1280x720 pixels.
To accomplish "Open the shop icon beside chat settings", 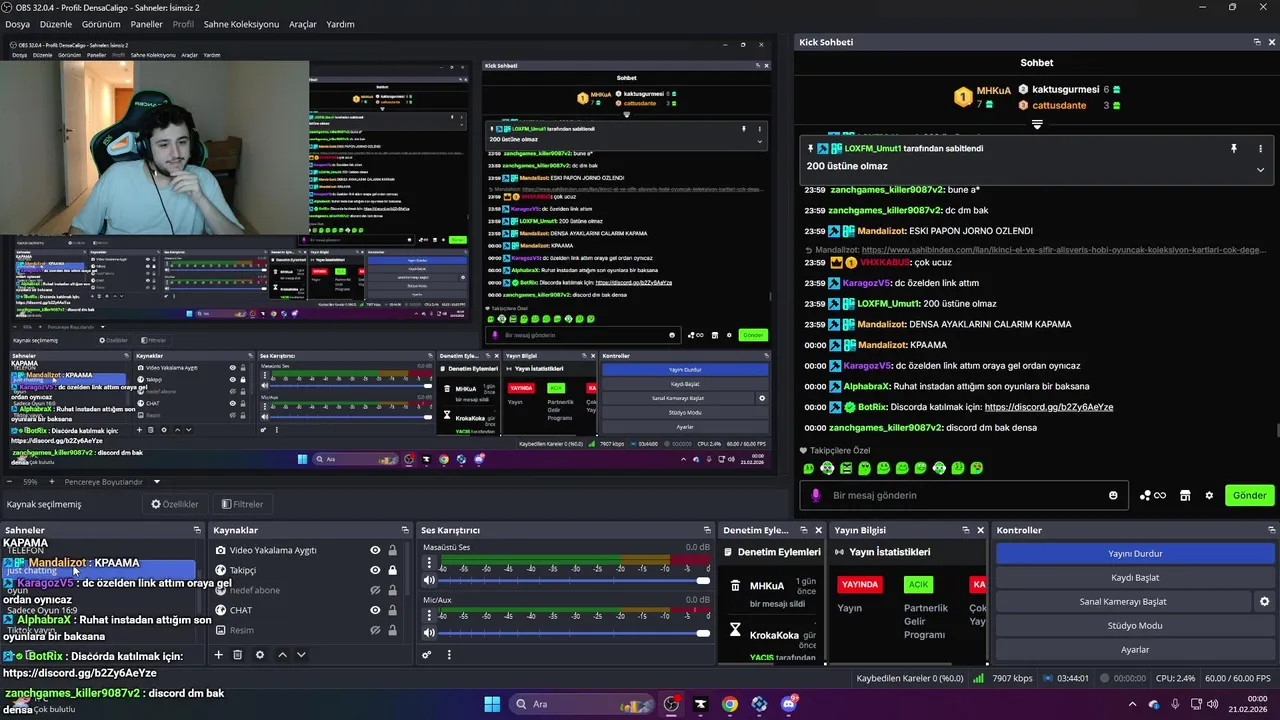I will pyautogui.click(x=1185, y=495).
